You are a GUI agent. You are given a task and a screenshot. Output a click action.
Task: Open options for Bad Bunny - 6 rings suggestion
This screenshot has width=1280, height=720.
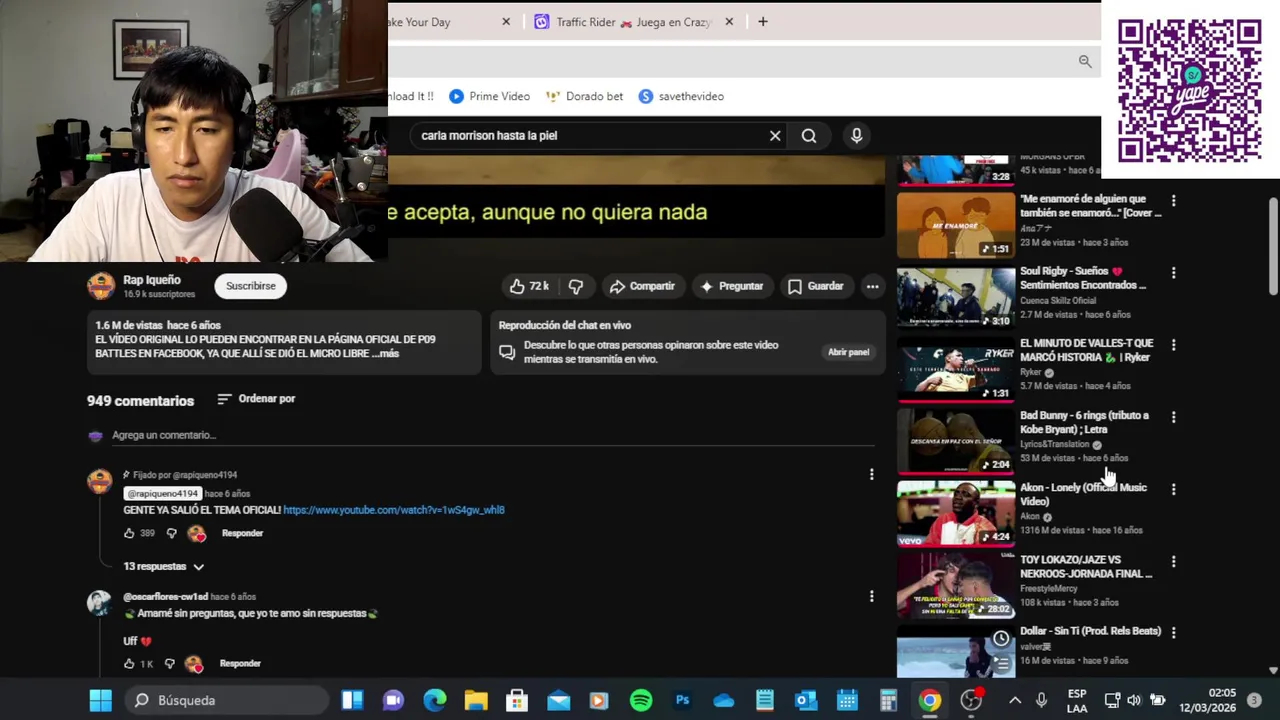coord(1173,417)
